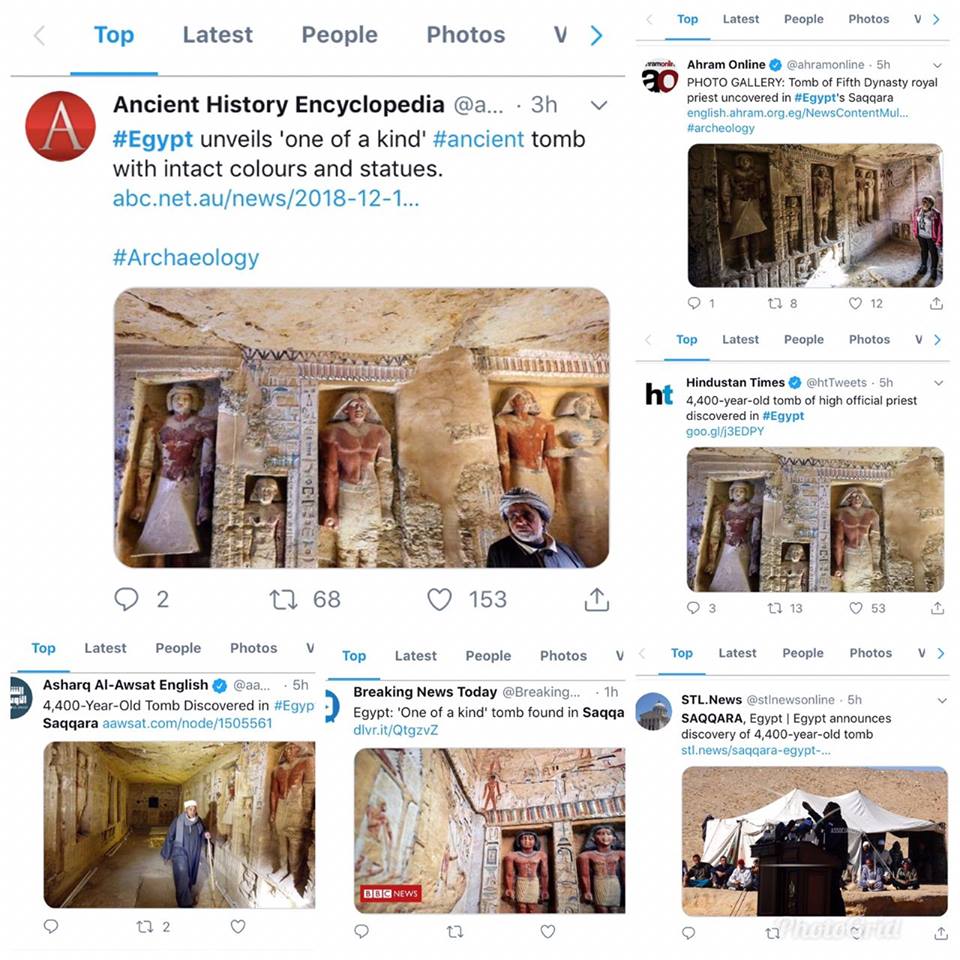View the Ancient History Encyclopedia tomb photo
Viewport: 960px width, 960px height.
pos(361,427)
